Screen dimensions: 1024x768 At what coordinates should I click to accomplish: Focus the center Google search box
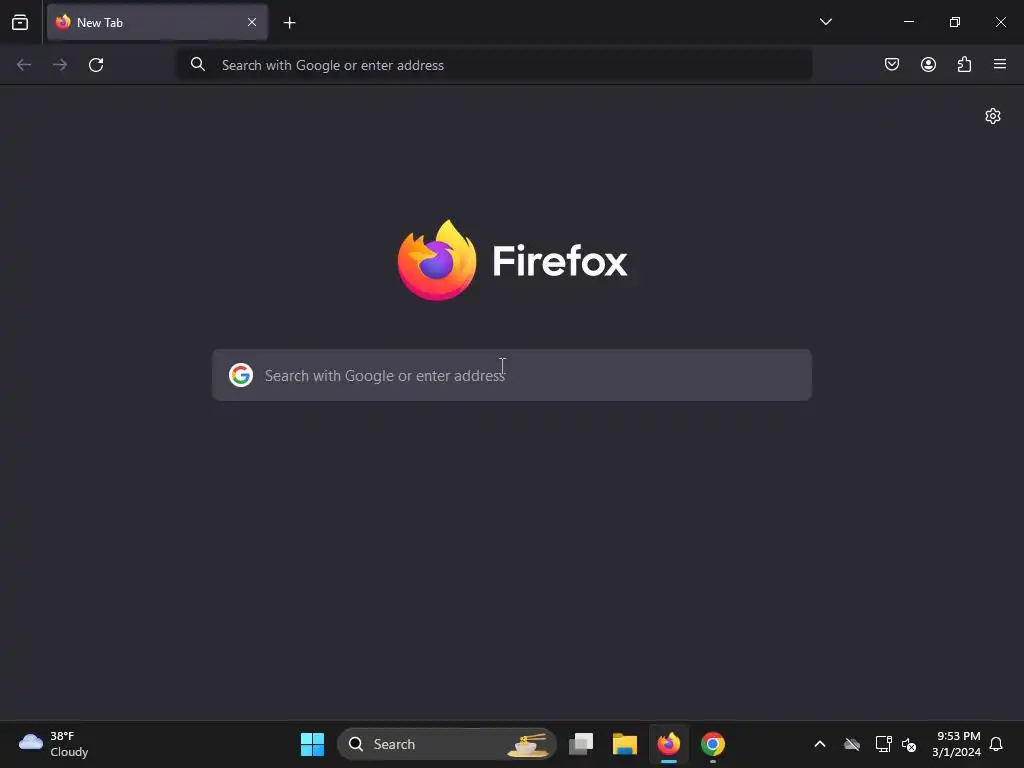tap(512, 375)
